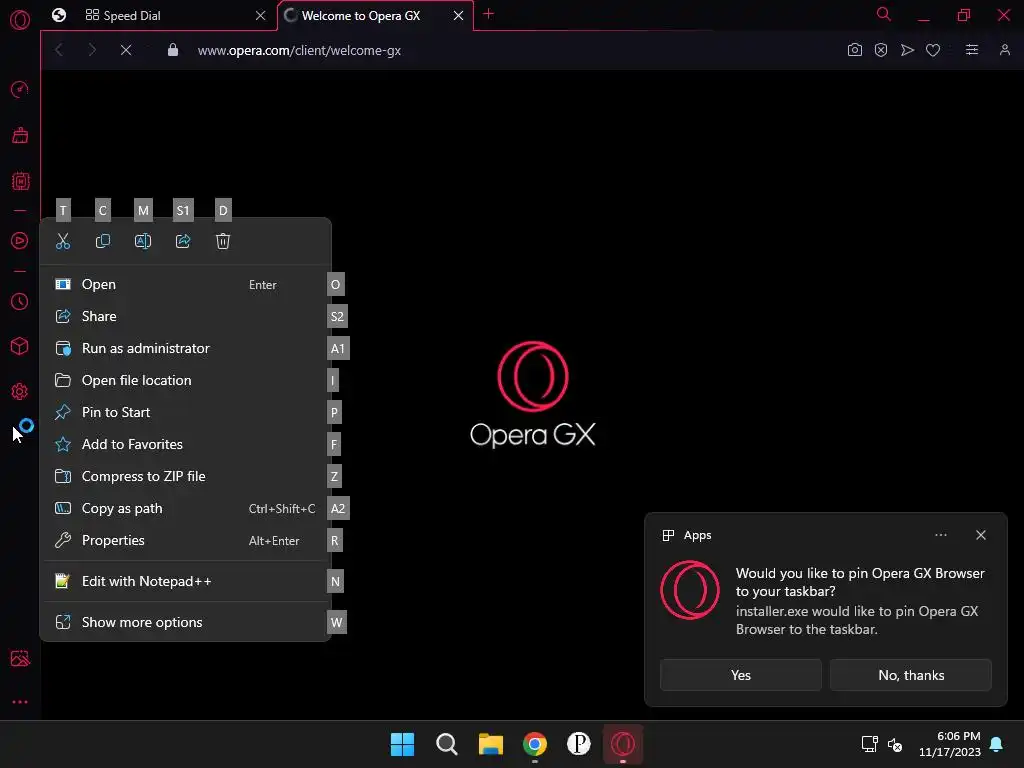Switch to Welcome to Opera GX tab
The image size is (1024, 768).
(x=376, y=15)
